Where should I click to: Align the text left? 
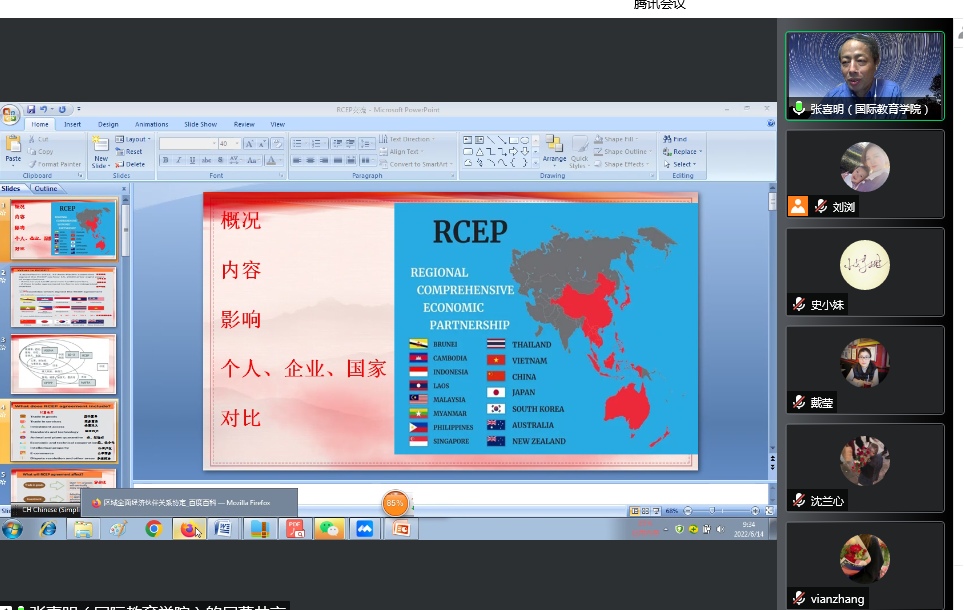[298, 160]
